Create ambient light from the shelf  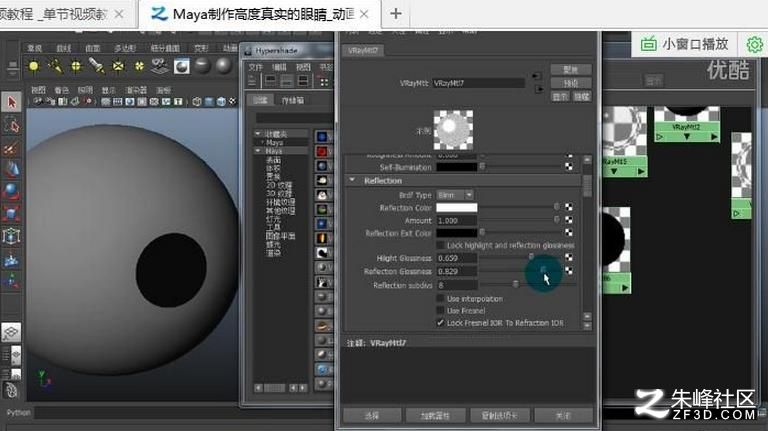click(x=34, y=66)
